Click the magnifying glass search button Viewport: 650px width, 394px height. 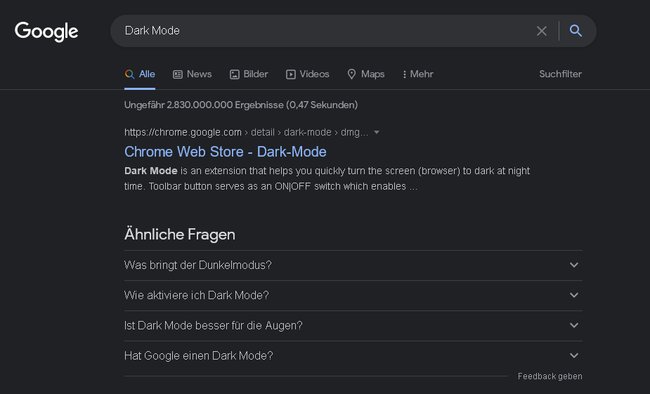(x=575, y=30)
